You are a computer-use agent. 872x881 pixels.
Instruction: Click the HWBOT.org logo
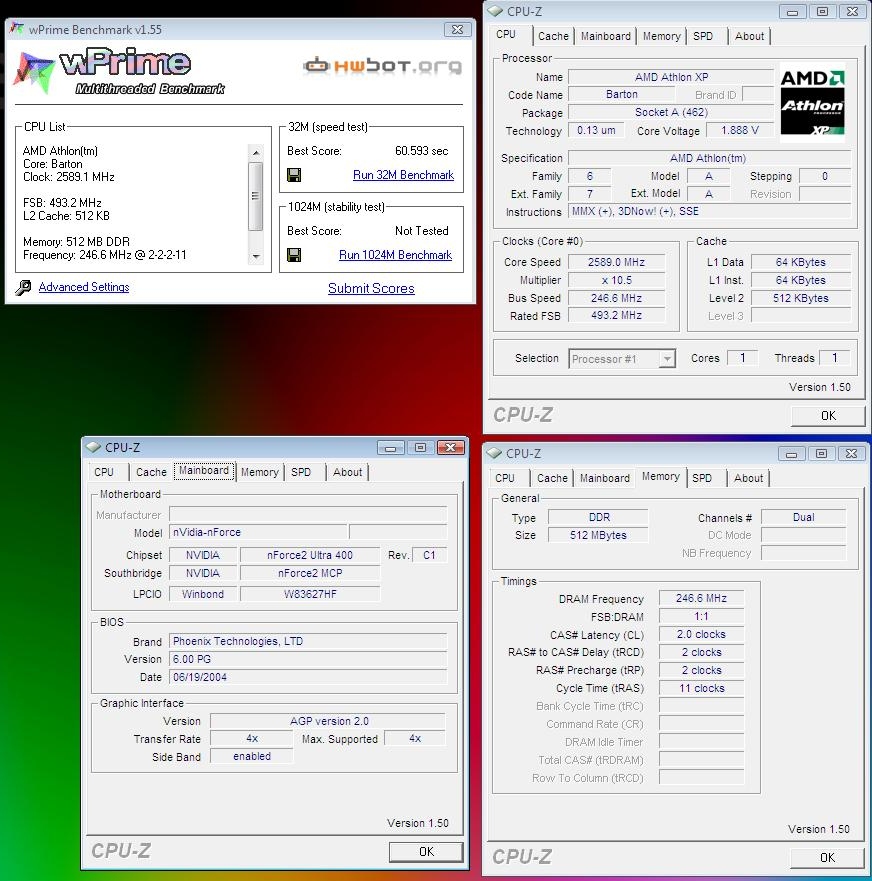383,66
